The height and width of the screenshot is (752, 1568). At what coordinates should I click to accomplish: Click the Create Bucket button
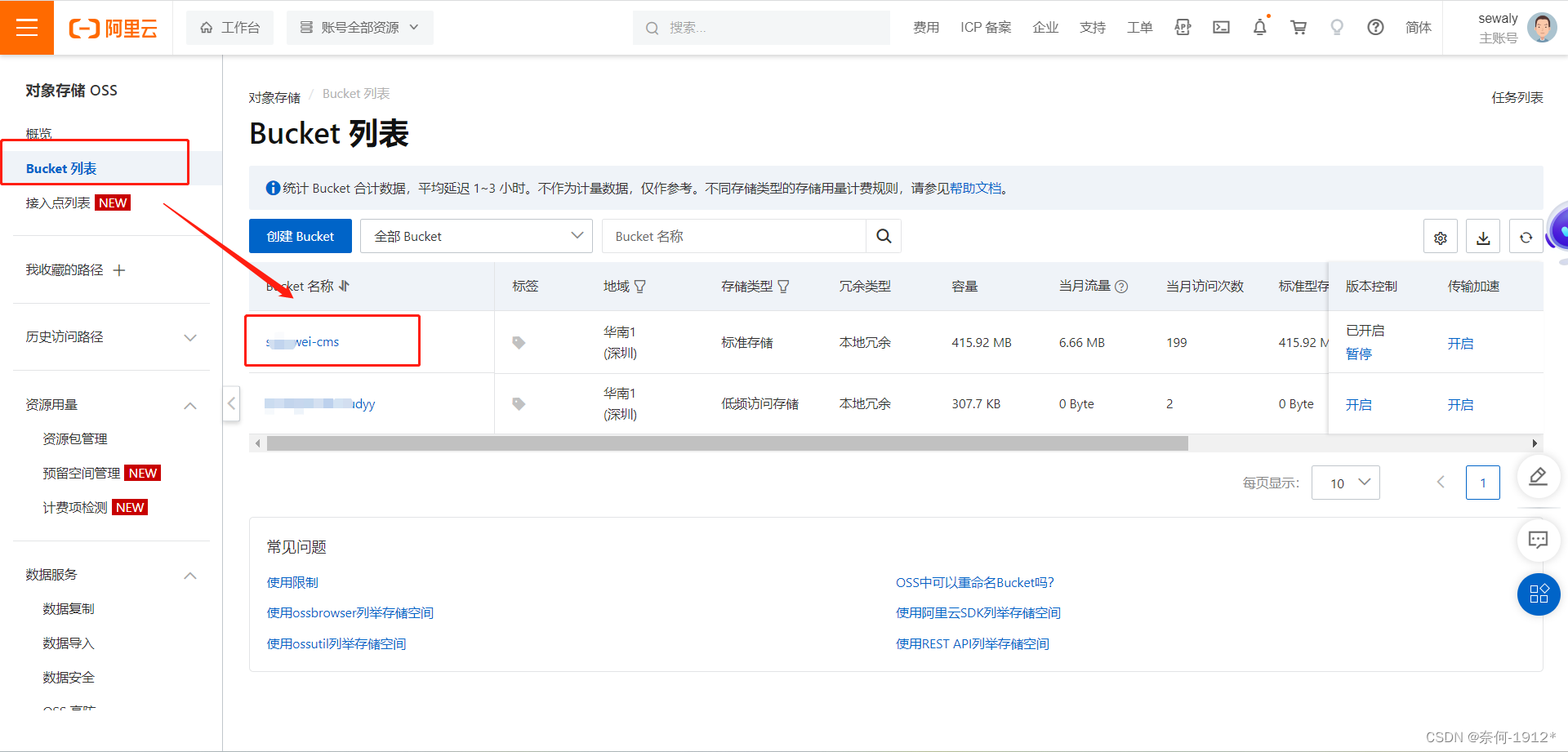[301, 236]
